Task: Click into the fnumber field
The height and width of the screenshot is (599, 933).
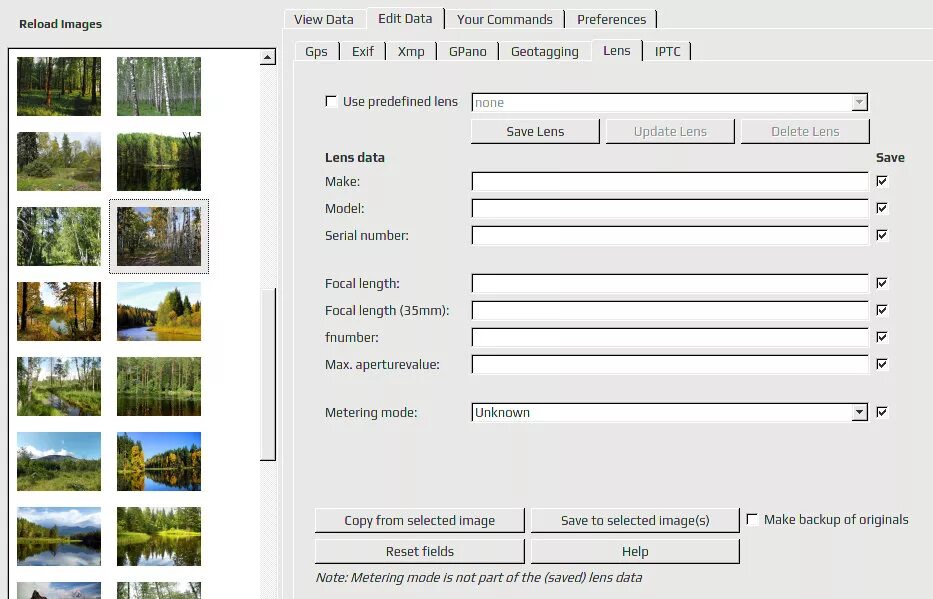Action: (669, 337)
